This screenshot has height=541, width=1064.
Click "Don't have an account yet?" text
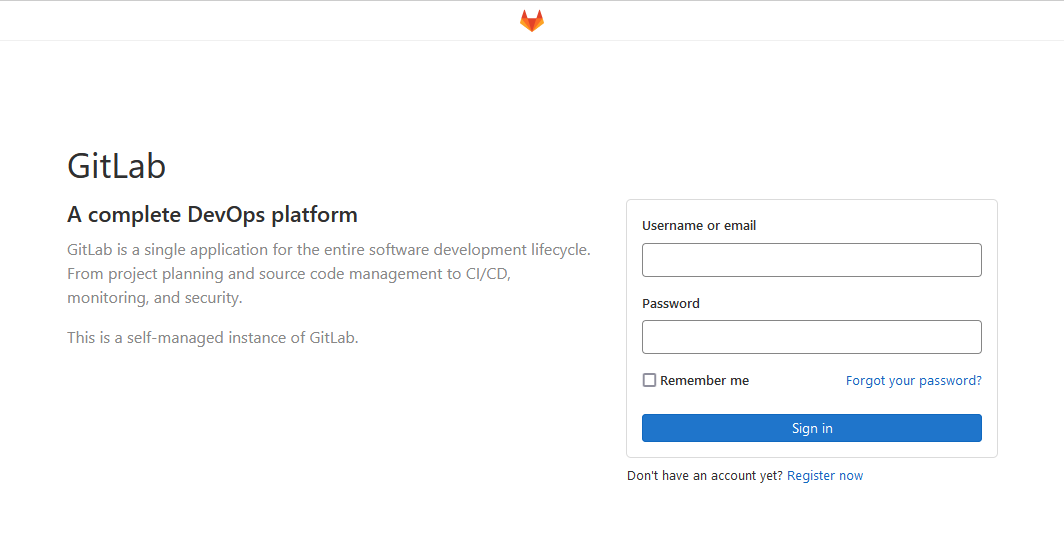705,476
